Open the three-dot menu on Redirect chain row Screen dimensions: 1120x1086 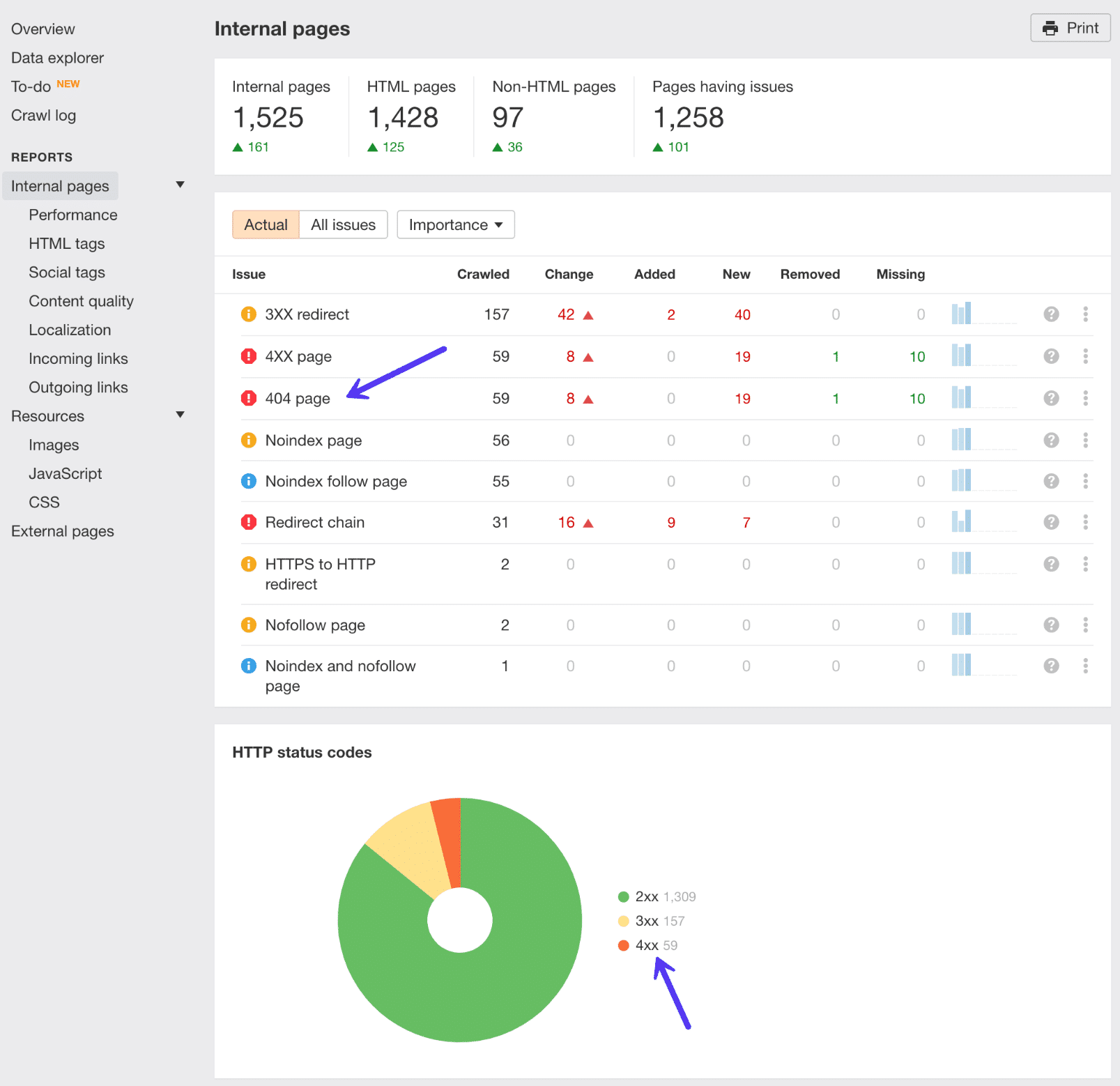(1085, 522)
